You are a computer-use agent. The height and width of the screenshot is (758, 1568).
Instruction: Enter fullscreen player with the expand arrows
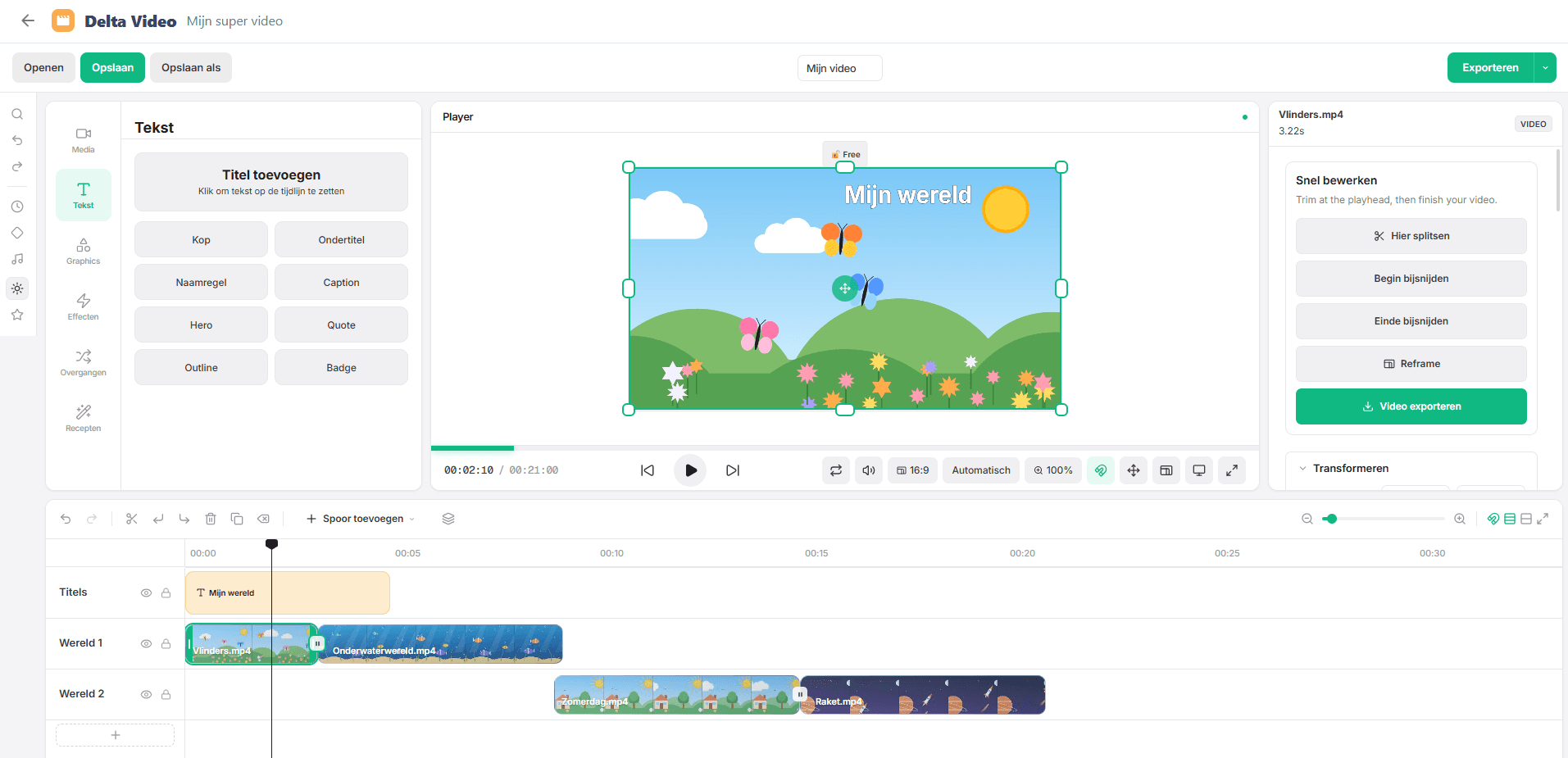(1232, 470)
